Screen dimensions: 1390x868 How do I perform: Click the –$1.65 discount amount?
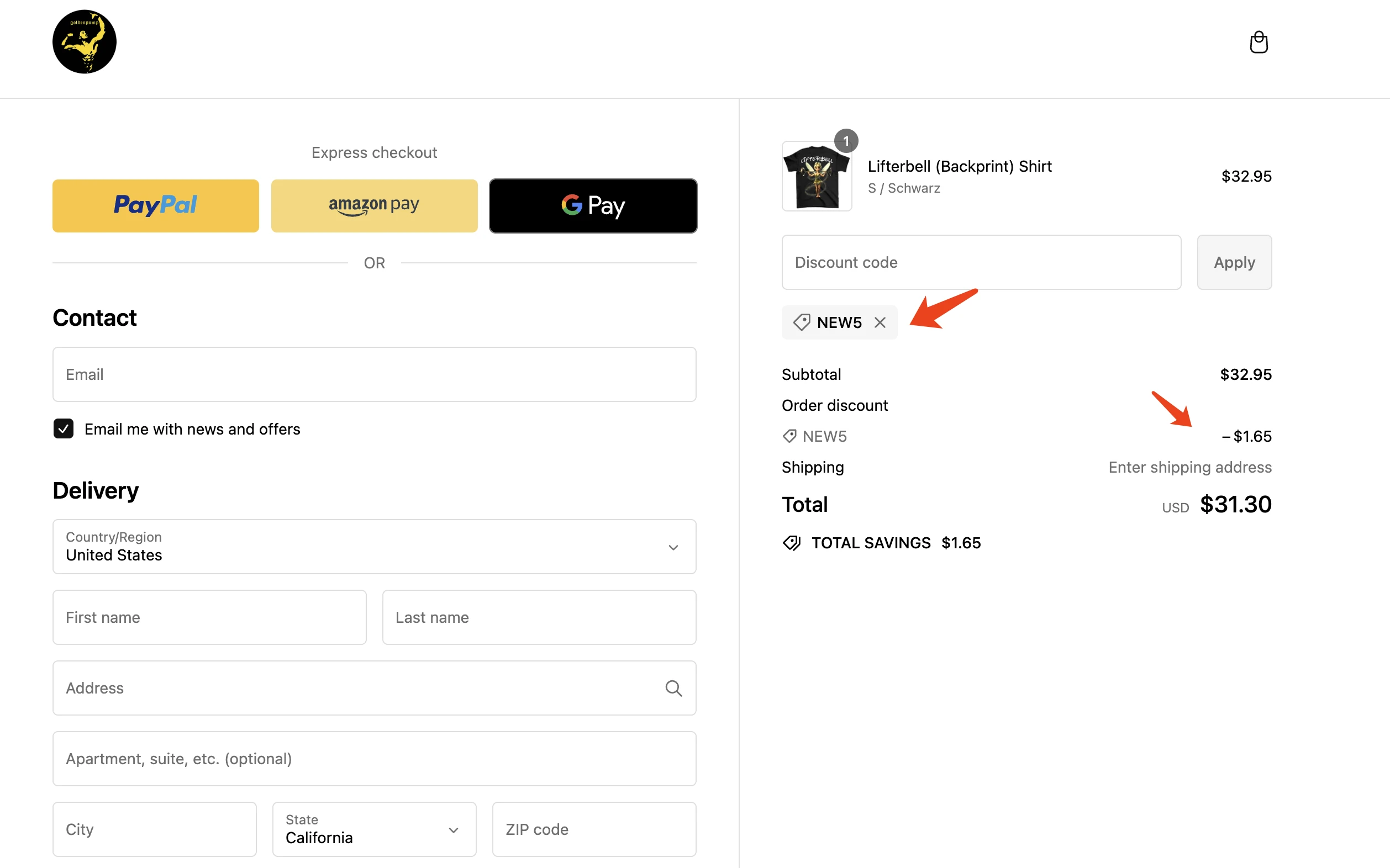click(1246, 436)
